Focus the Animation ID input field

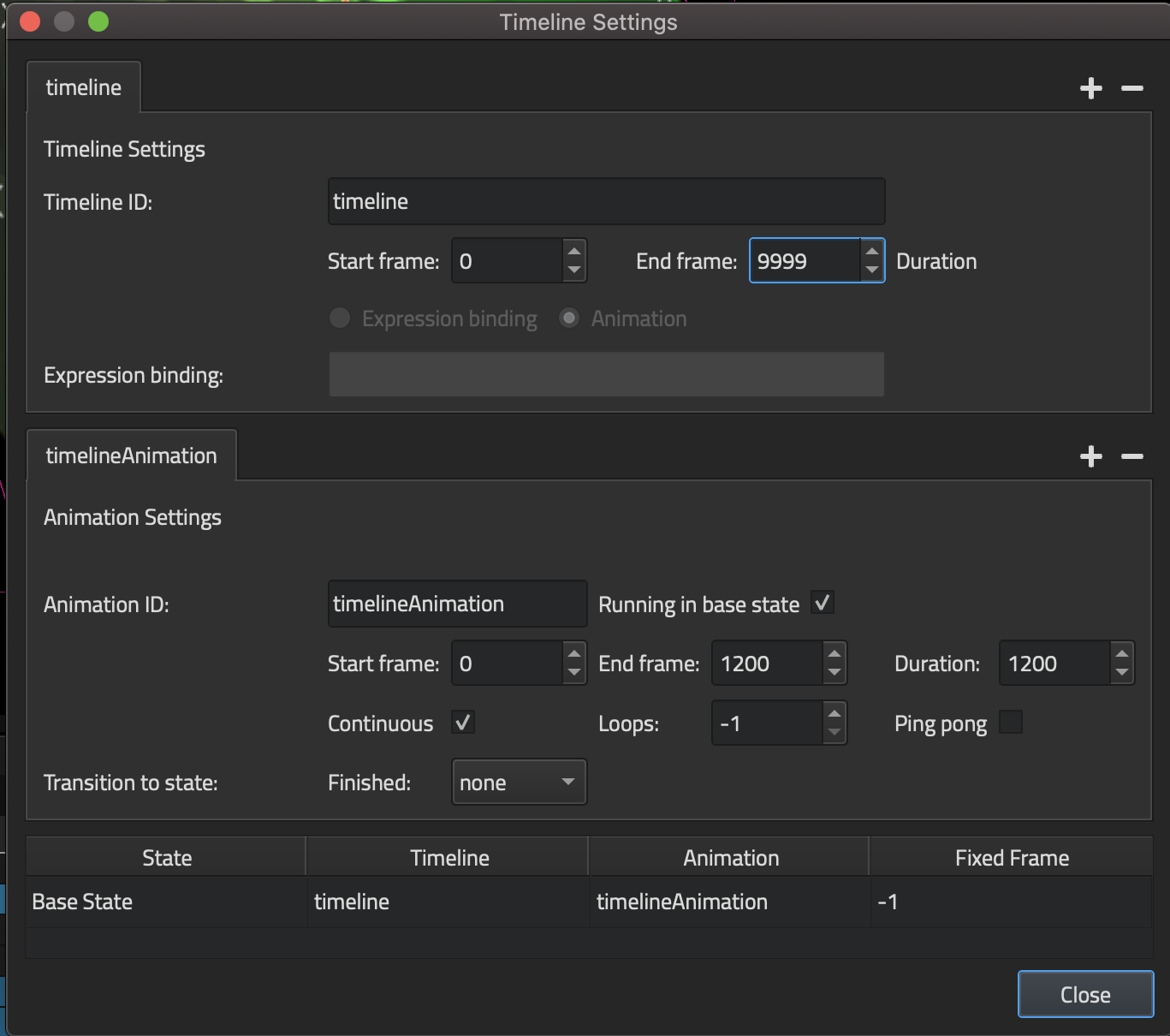pos(457,604)
